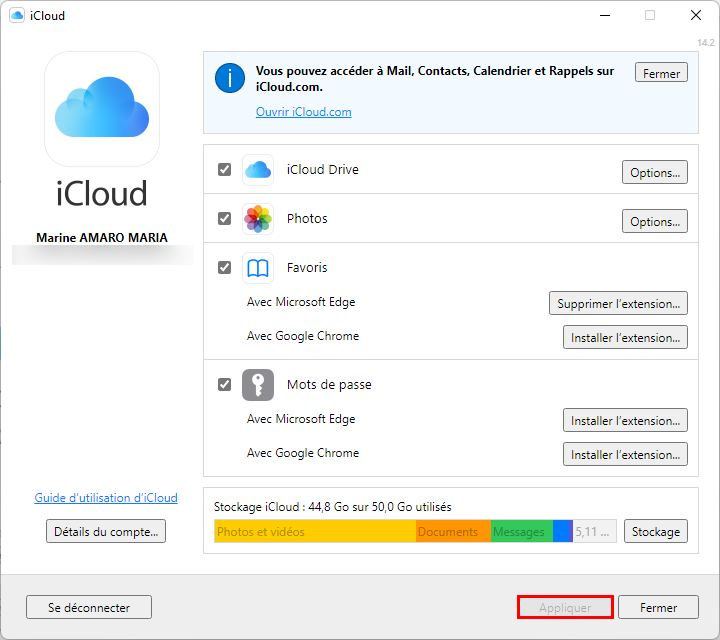This screenshot has height=640, width=720.
Task: Open iCloud Drive Options
Action: click(x=655, y=173)
